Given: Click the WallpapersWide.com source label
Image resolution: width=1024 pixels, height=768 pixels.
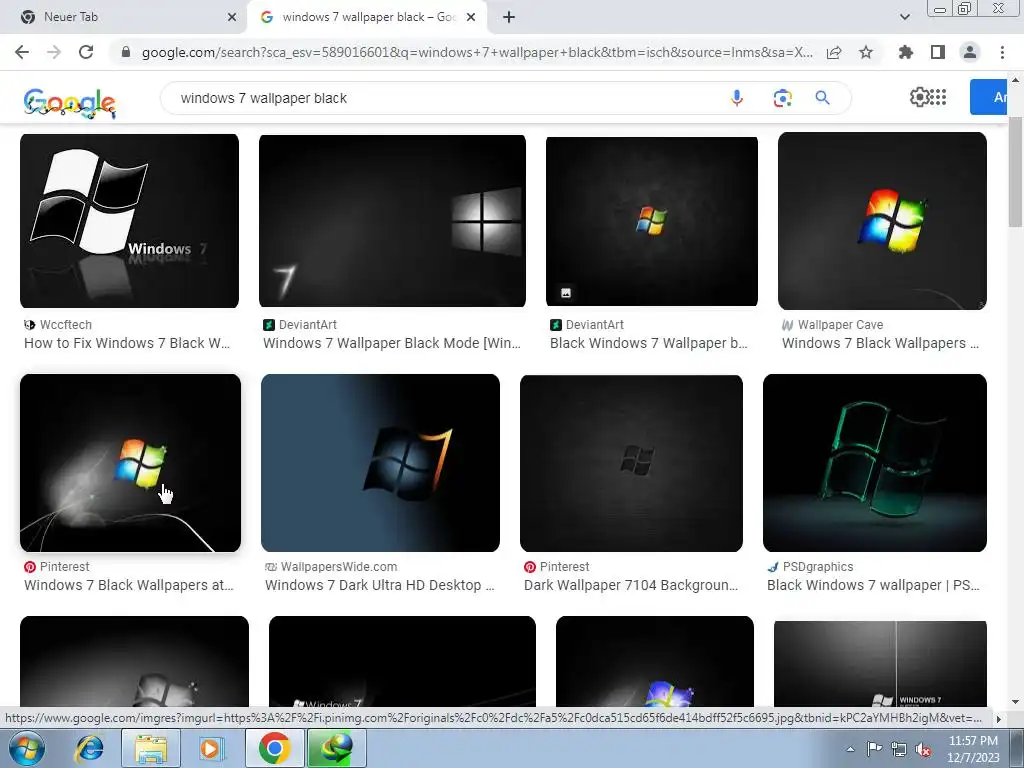Looking at the screenshot, I should (338, 567).
